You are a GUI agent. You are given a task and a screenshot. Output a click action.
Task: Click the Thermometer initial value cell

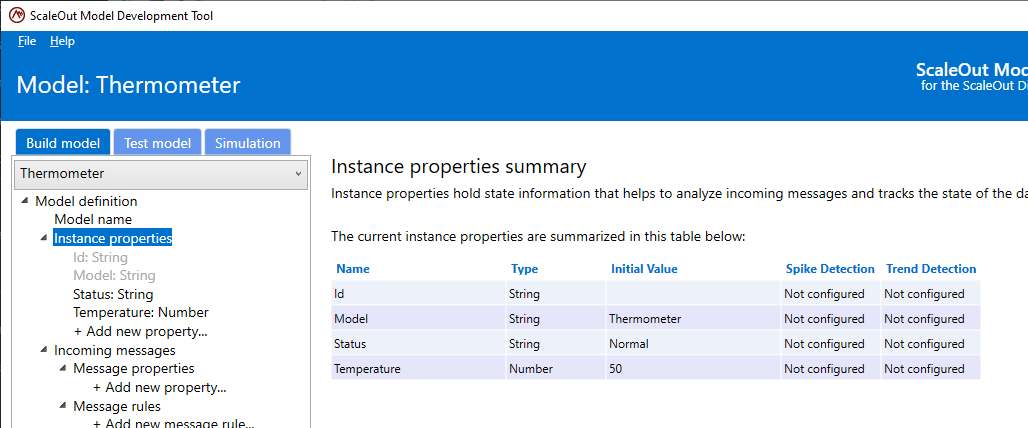click(693, 319)
